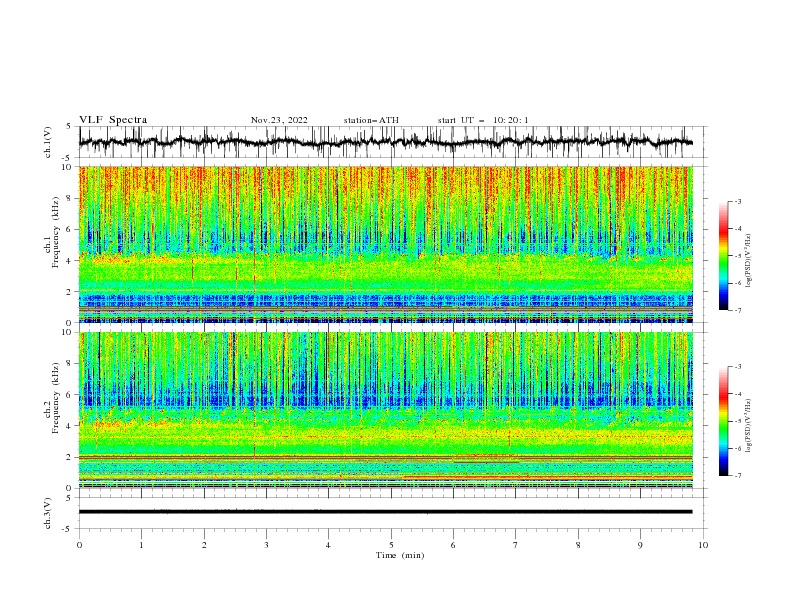The image size is (792, 612).
Task: Click the "3" minute tick label
Action: click(x=266, y=545)
